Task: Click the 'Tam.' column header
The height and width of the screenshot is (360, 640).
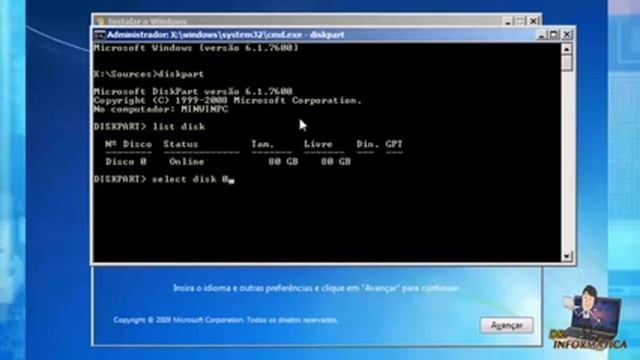Action: (x=262, y=144)
